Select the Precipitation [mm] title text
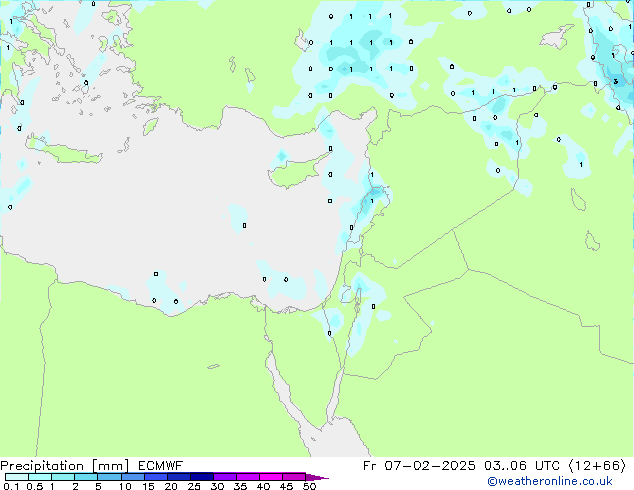634x490 pixels. [x=64, y=465]
